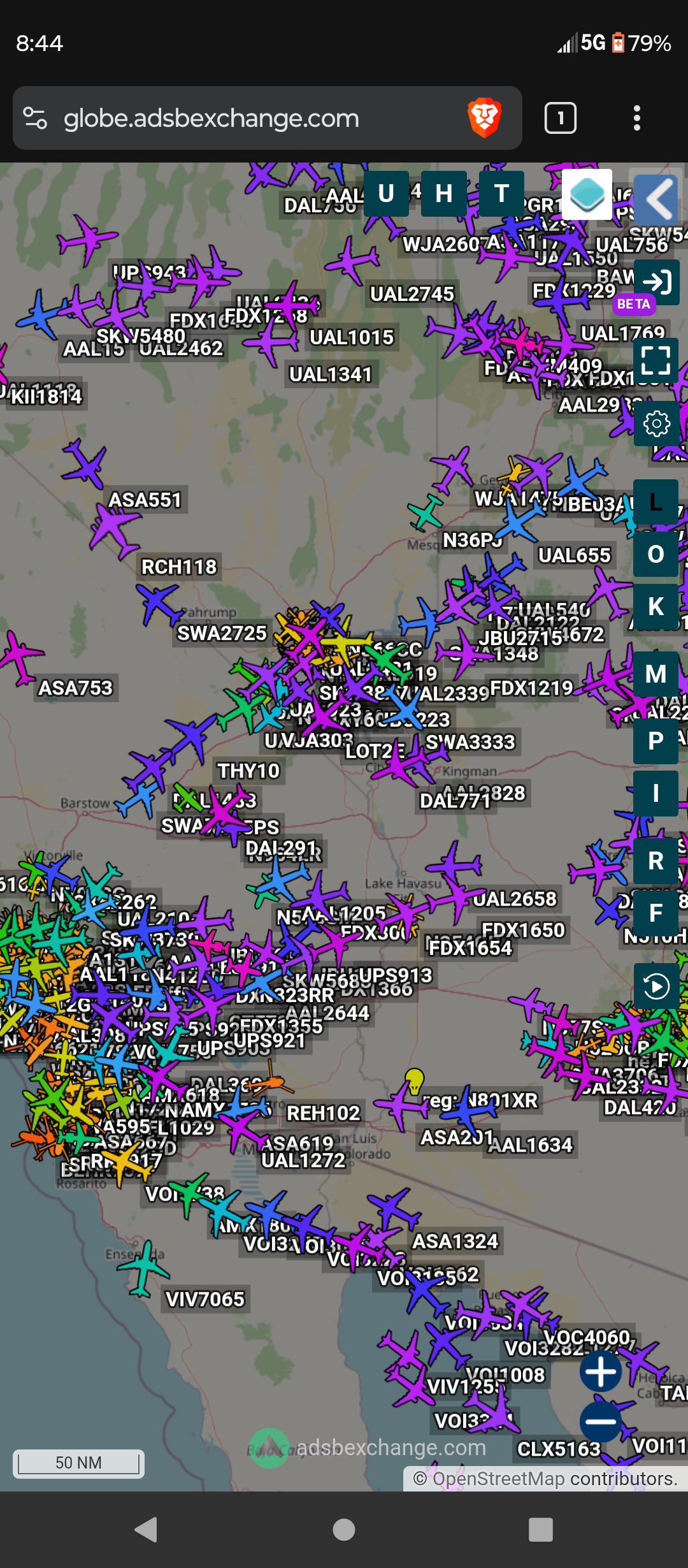The width and height of the screenshot is (688, 1568).
Task: Open site settings icon in address bar
Action: coord(35,118)
